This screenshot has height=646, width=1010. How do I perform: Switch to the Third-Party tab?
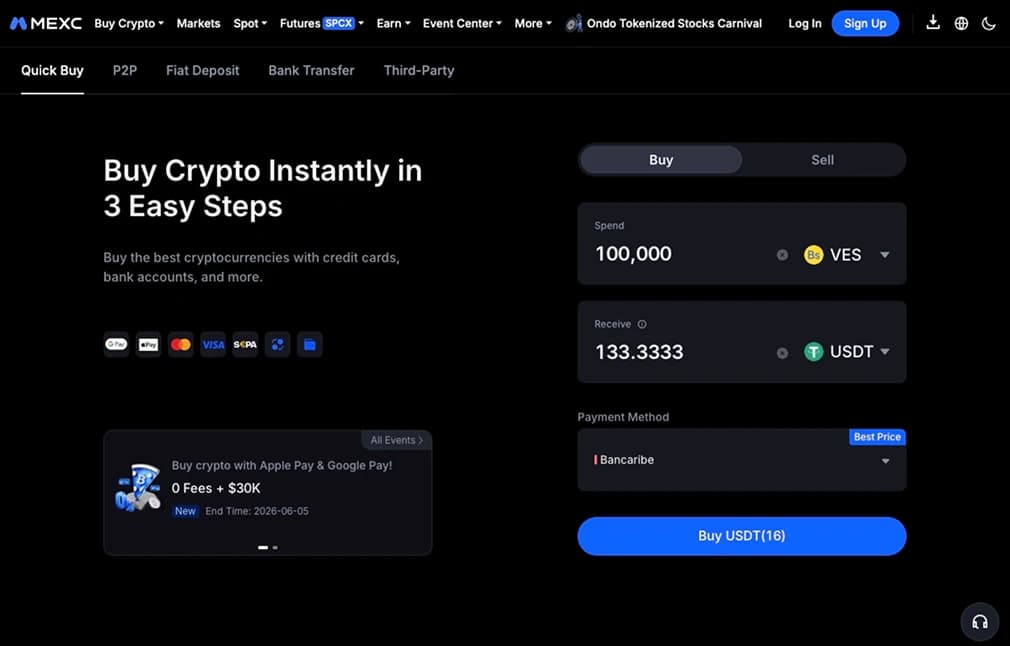[419, 71]
